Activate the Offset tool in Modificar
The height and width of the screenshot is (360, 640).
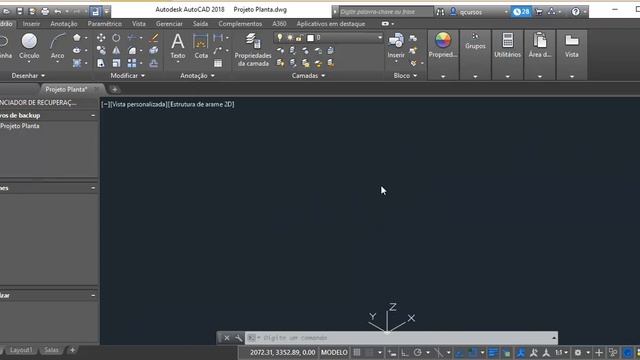coord(154,63)
